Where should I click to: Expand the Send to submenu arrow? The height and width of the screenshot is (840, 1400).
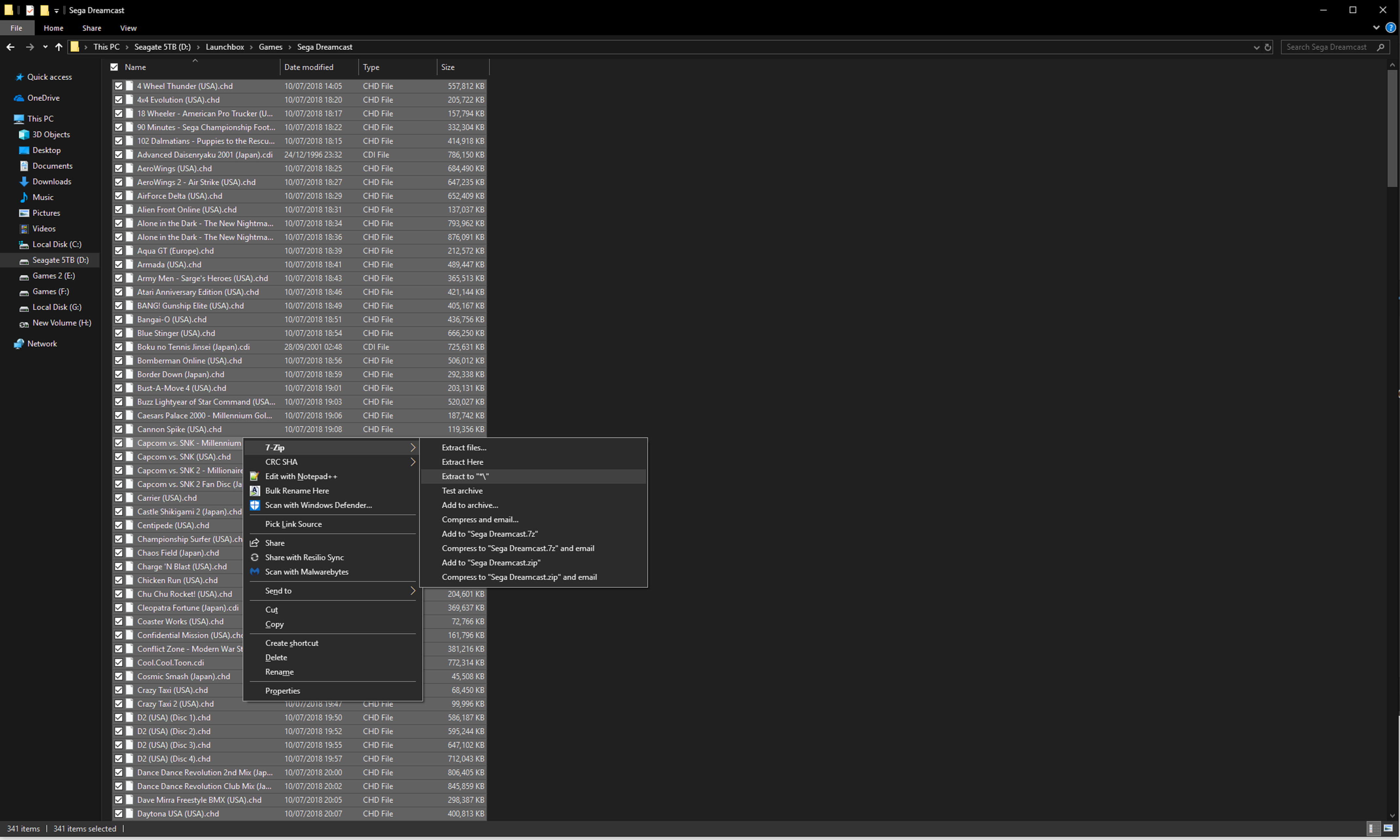(x=413, y=590)
